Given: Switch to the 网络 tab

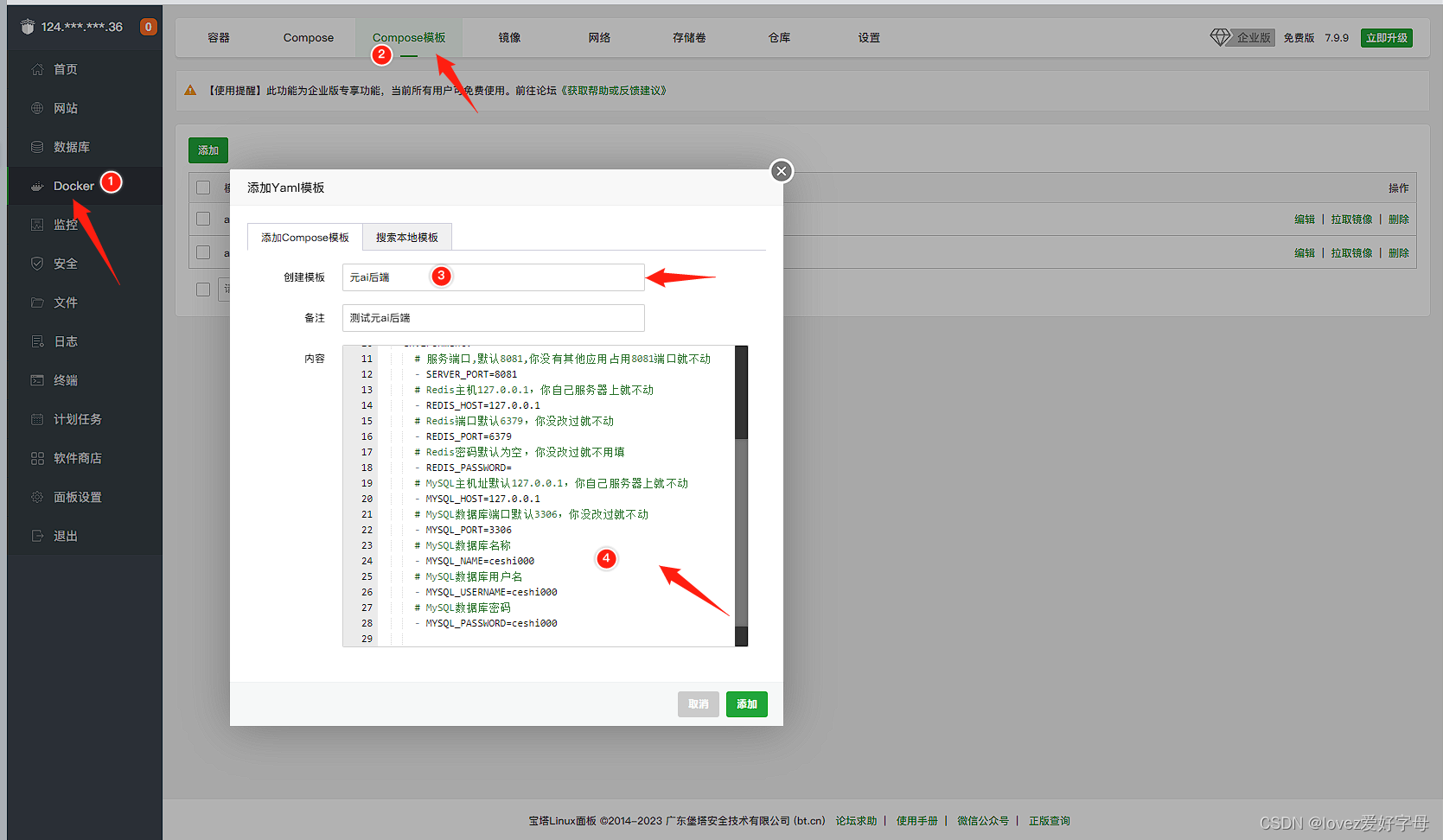Looking at the screenshot, I should pos(599,37).
